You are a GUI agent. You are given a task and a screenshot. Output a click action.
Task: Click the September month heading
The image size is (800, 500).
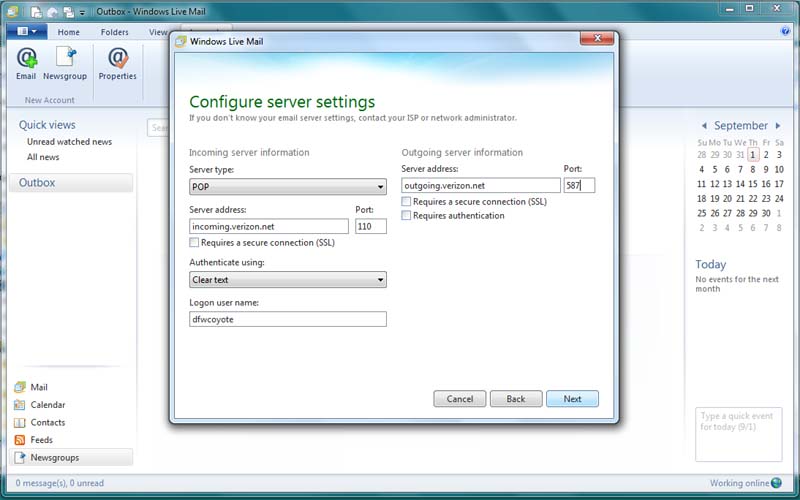[741, 126]
